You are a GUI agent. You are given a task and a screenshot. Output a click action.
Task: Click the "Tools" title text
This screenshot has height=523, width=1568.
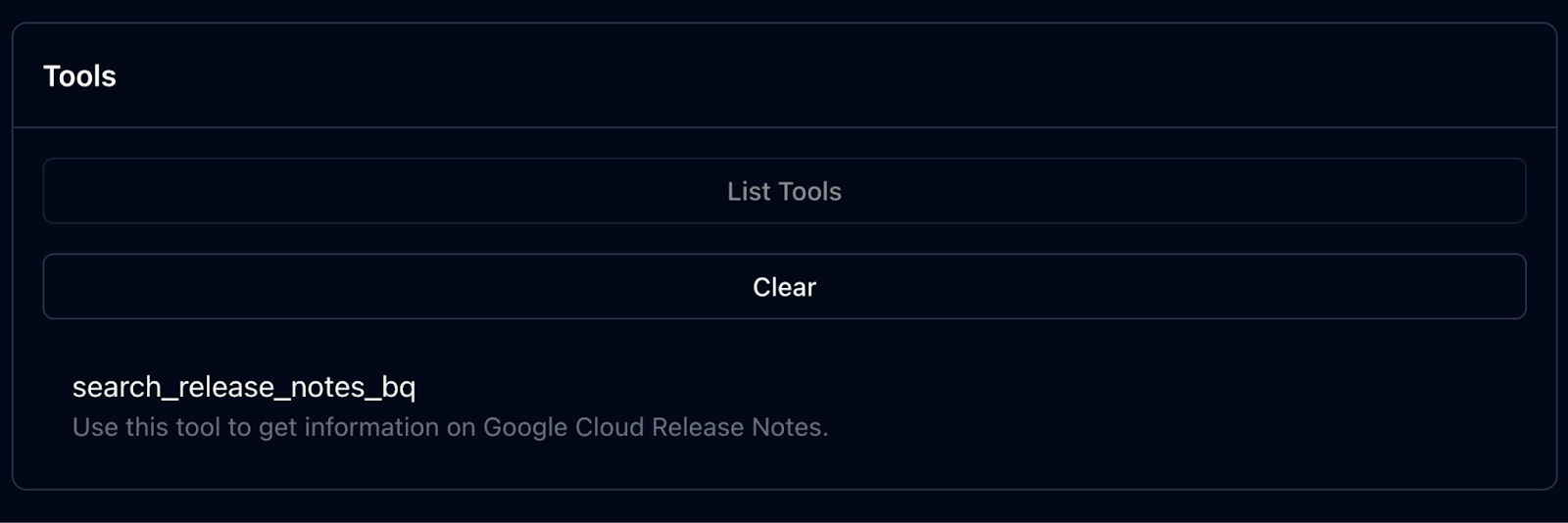click(x=79, y=76)
